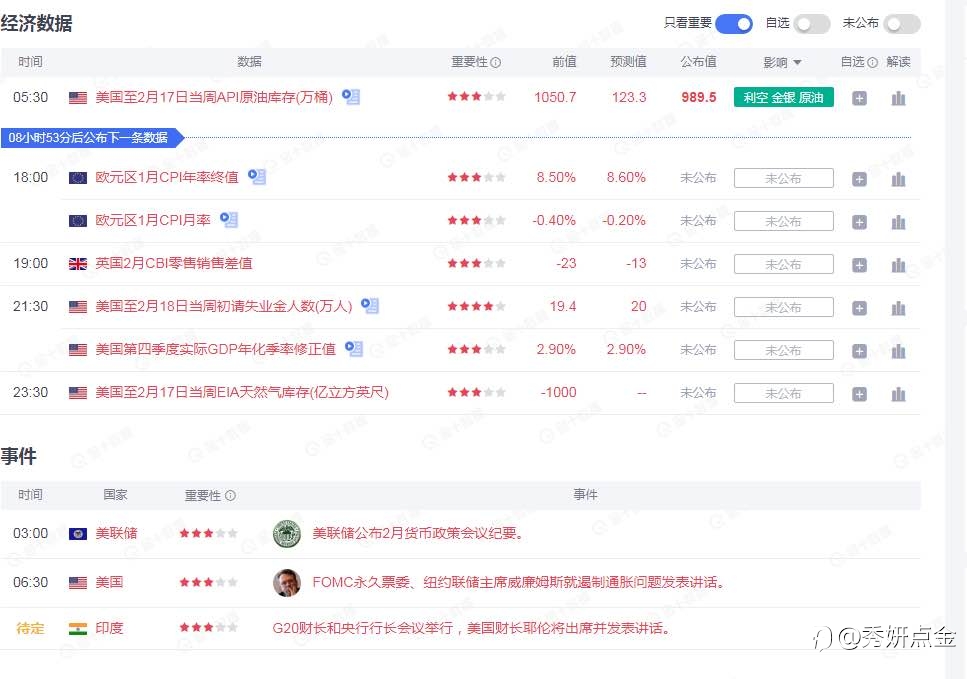Click the 利空 金银 原油 impact tag
This screenshot has height=679, width=967.
(x=783, y=97)
